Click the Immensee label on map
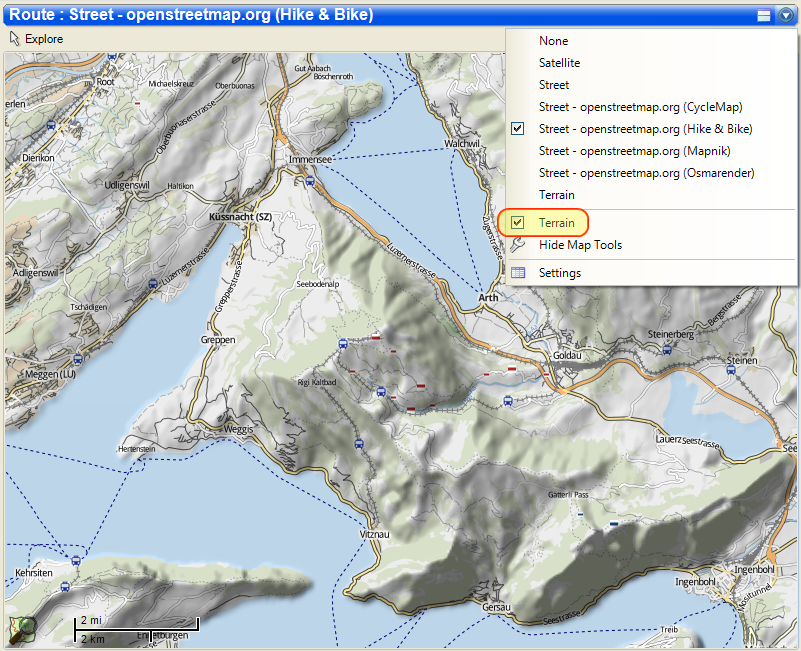Screen dimensions: 801x651 (x=310, y=159)
